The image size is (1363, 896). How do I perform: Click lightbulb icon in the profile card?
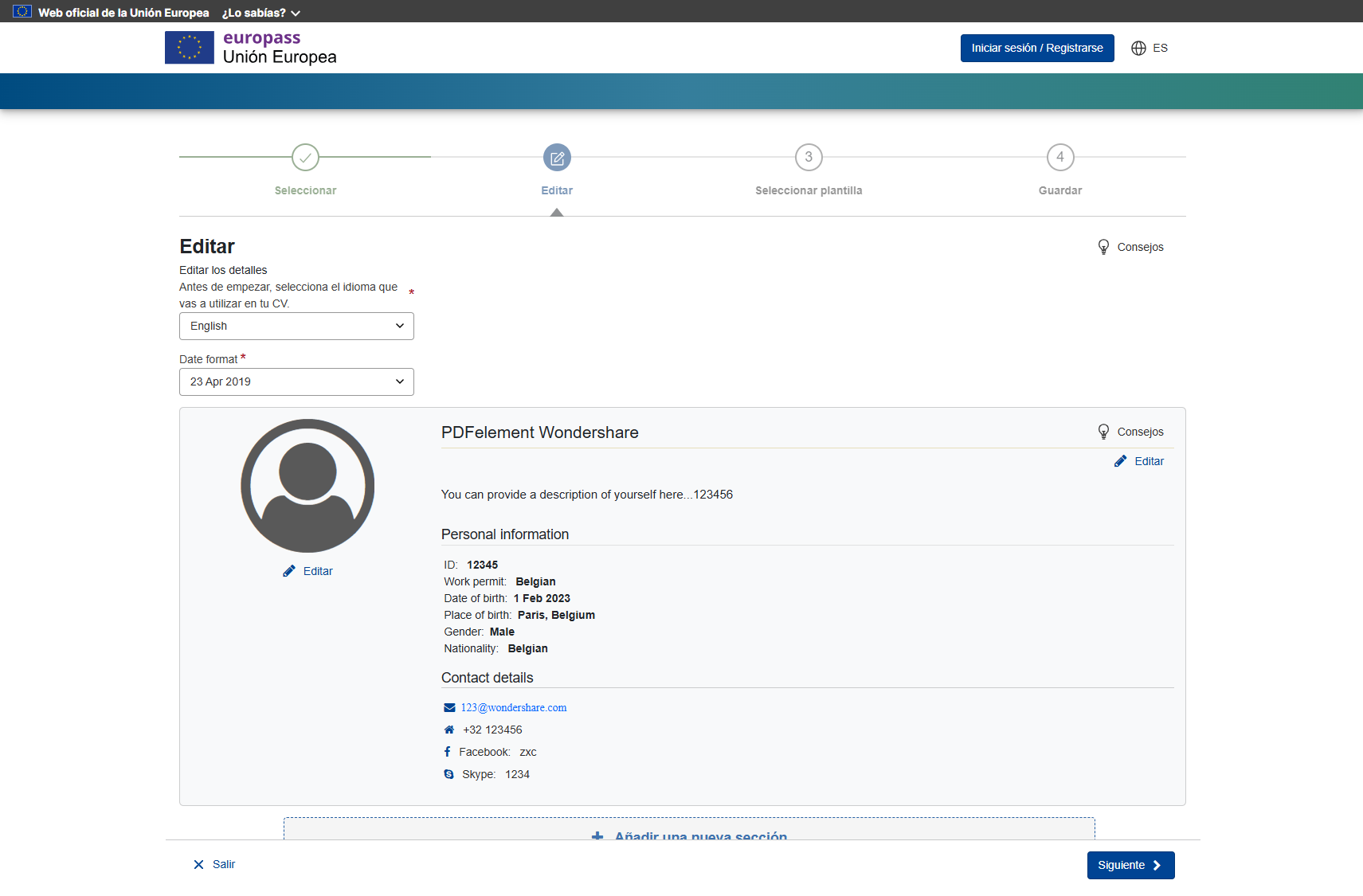(x=1103, y=432)
